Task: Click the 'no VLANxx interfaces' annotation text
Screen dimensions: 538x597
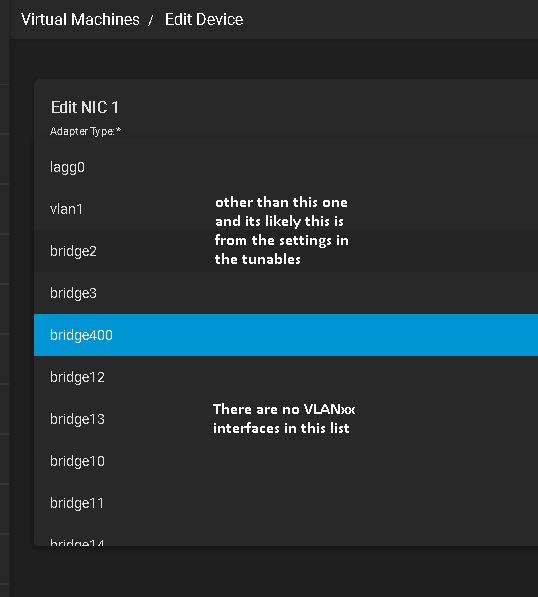Action: click(x=284, y=418)
